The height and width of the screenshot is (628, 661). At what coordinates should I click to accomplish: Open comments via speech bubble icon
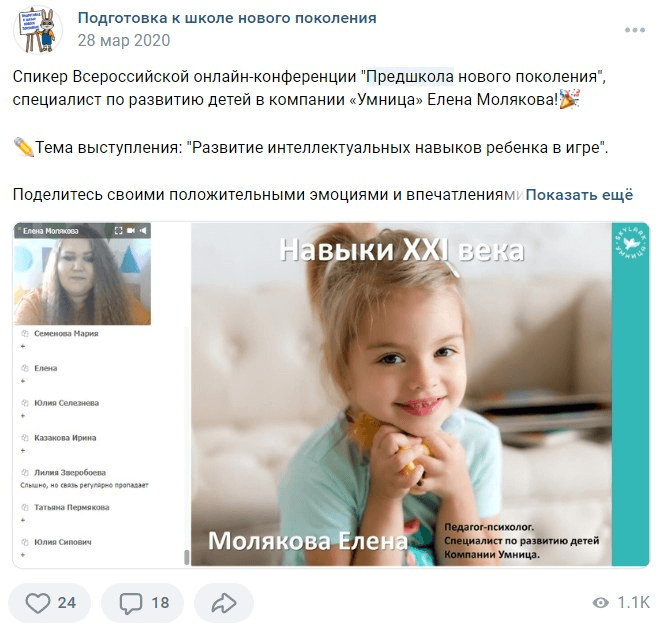pyautogui.click(x=142, y=603)
